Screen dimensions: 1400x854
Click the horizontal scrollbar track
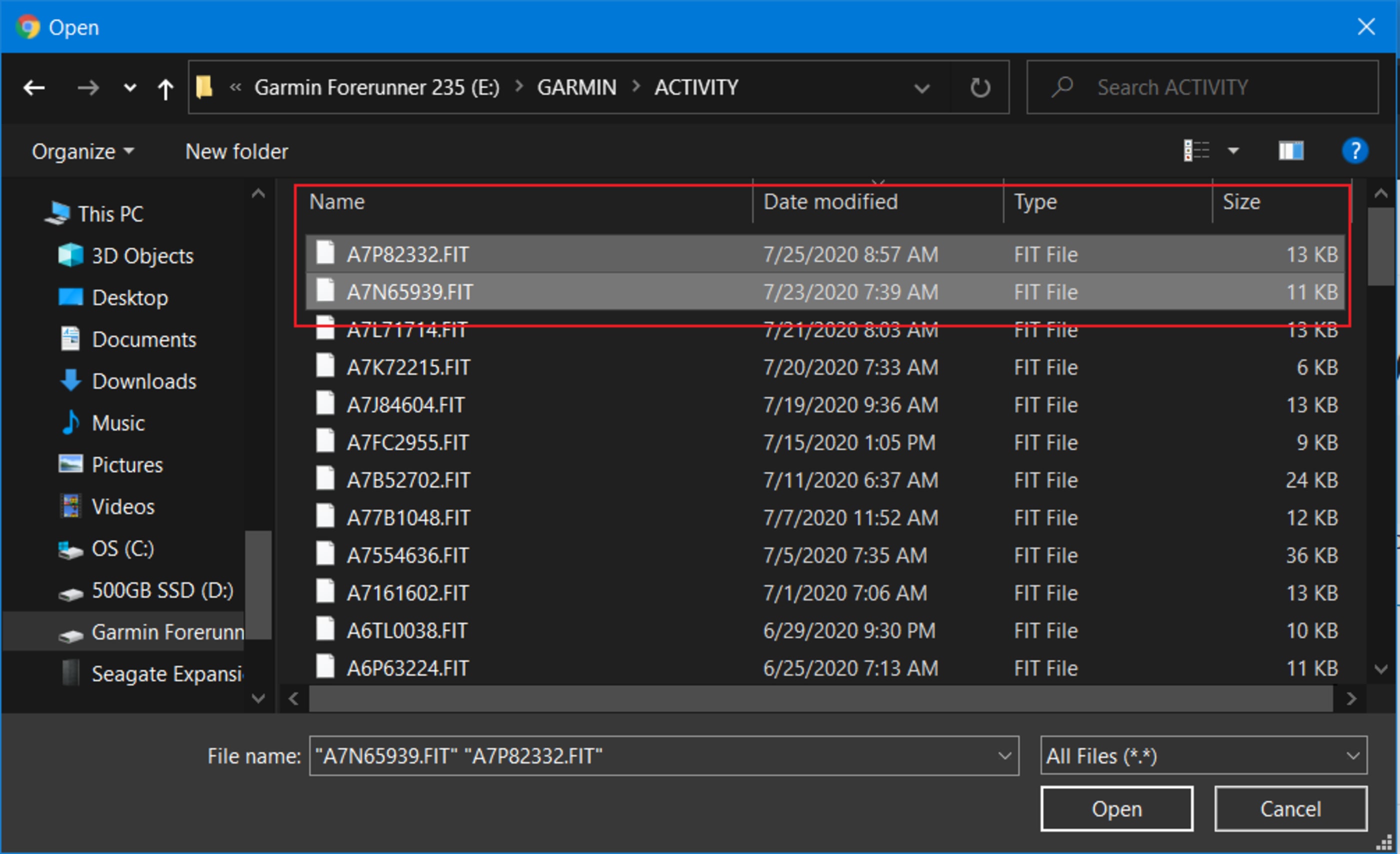(820, 698)
